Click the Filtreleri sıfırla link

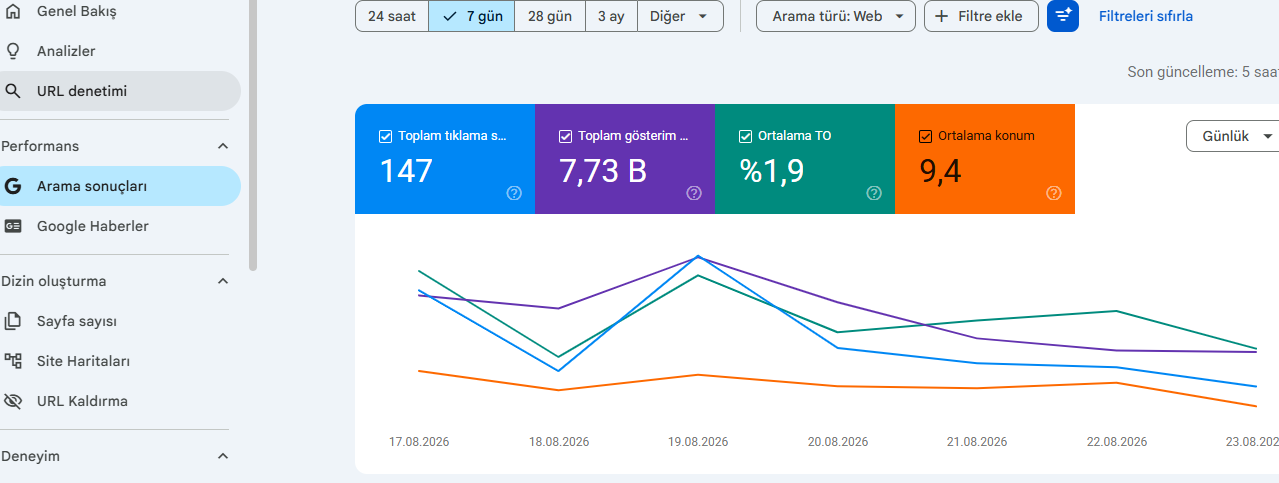1146,16
